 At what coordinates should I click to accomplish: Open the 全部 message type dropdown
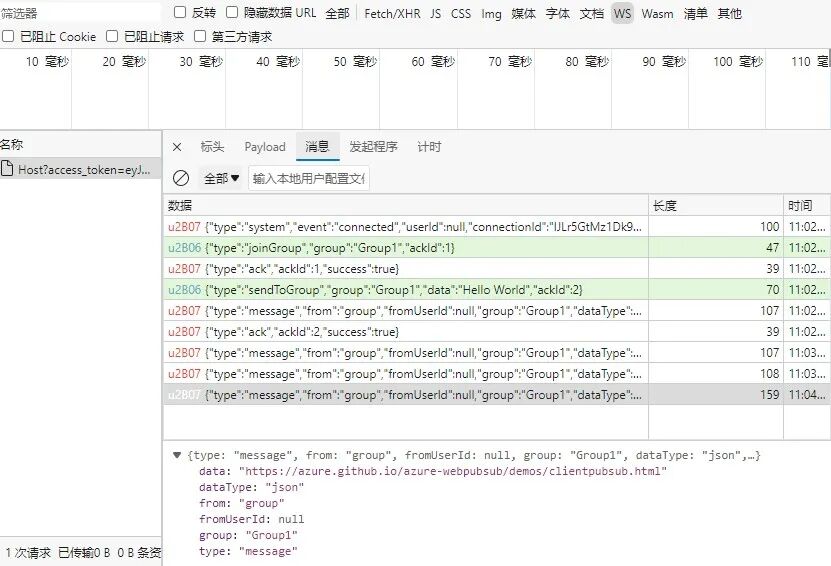coord(222,179)
